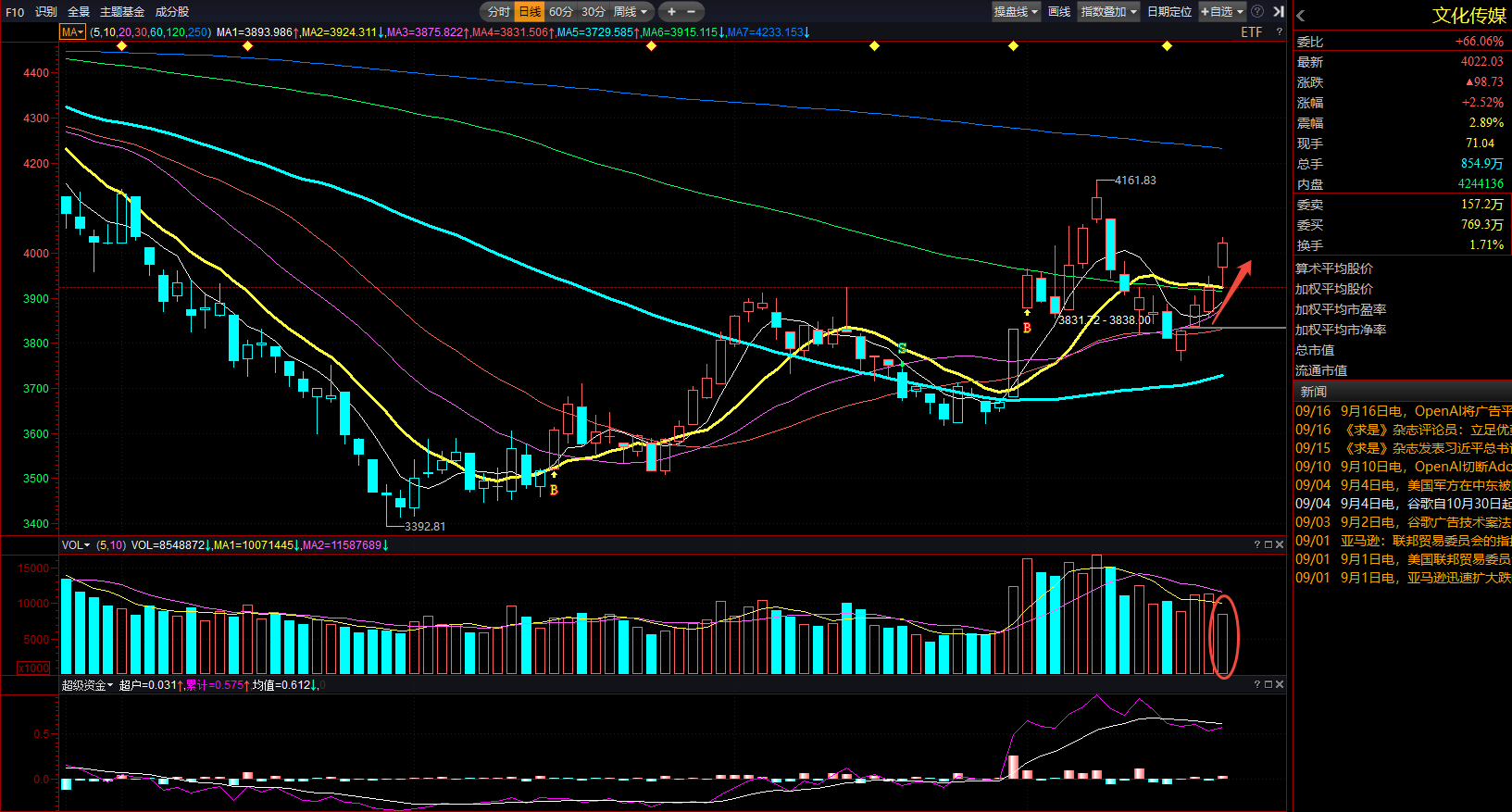Open the 指数叠加 dropdown
Screen dimensions: 1512x812
pyautogui.click(x=1109, y=11)
